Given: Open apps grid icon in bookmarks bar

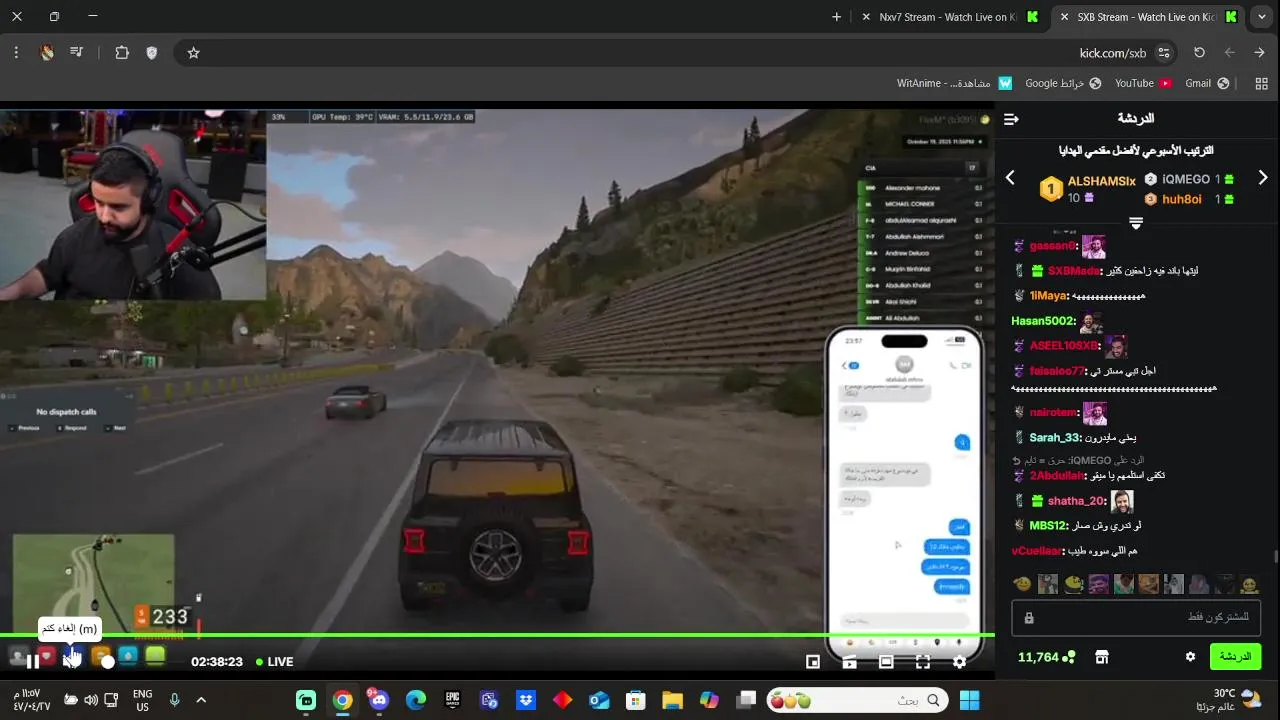Looking at the screenshot, I should 1261,83.
